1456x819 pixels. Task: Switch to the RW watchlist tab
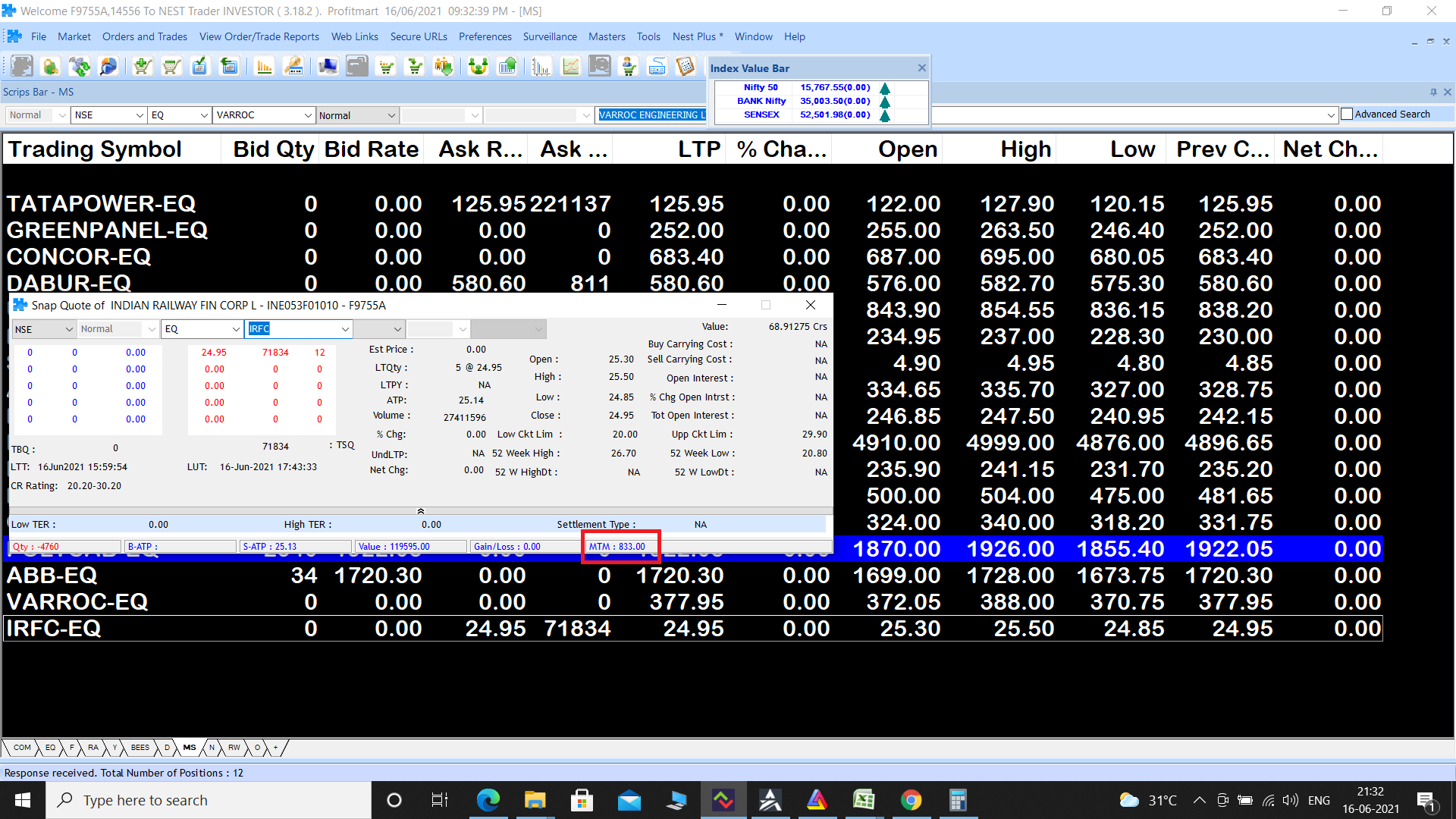click(x=234, y=748)
